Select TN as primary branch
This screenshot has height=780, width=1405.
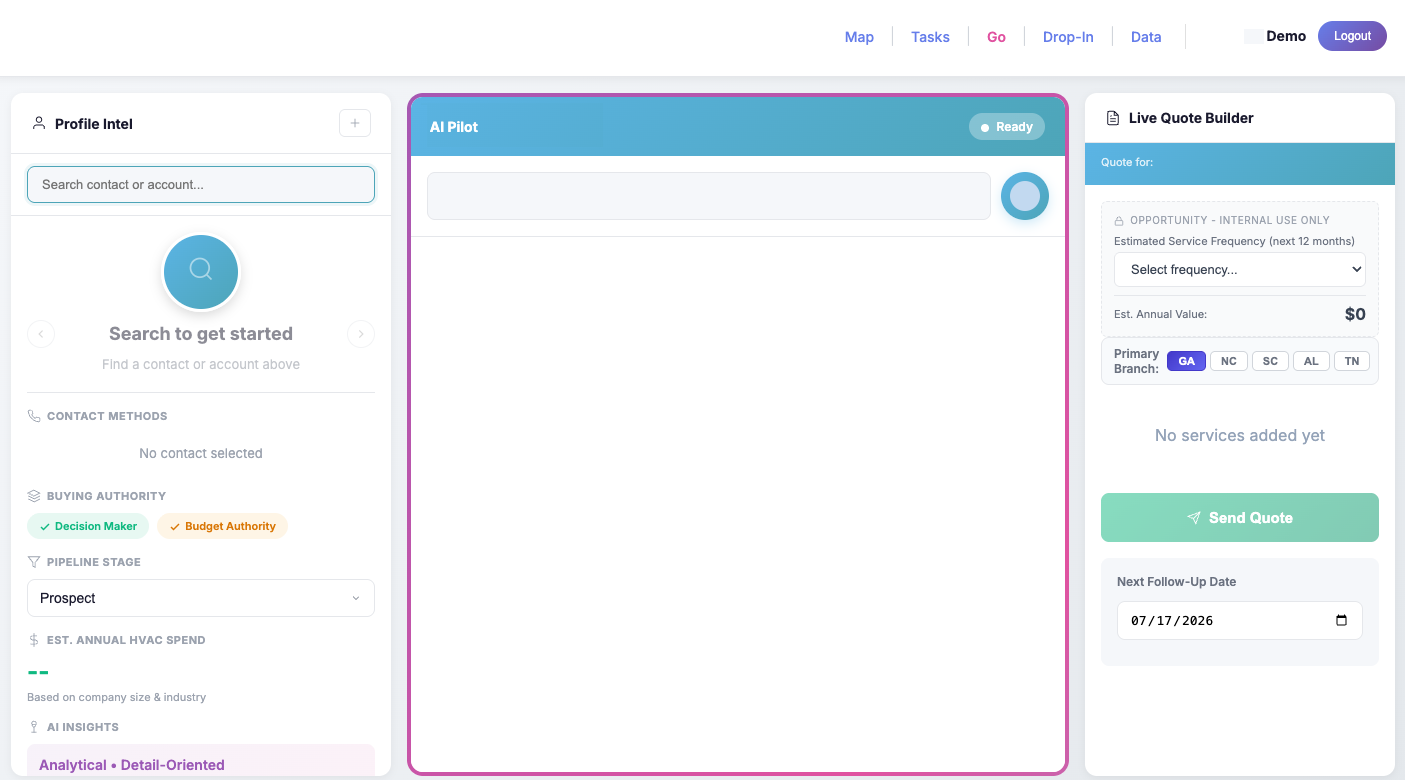tap(1352, 361)
